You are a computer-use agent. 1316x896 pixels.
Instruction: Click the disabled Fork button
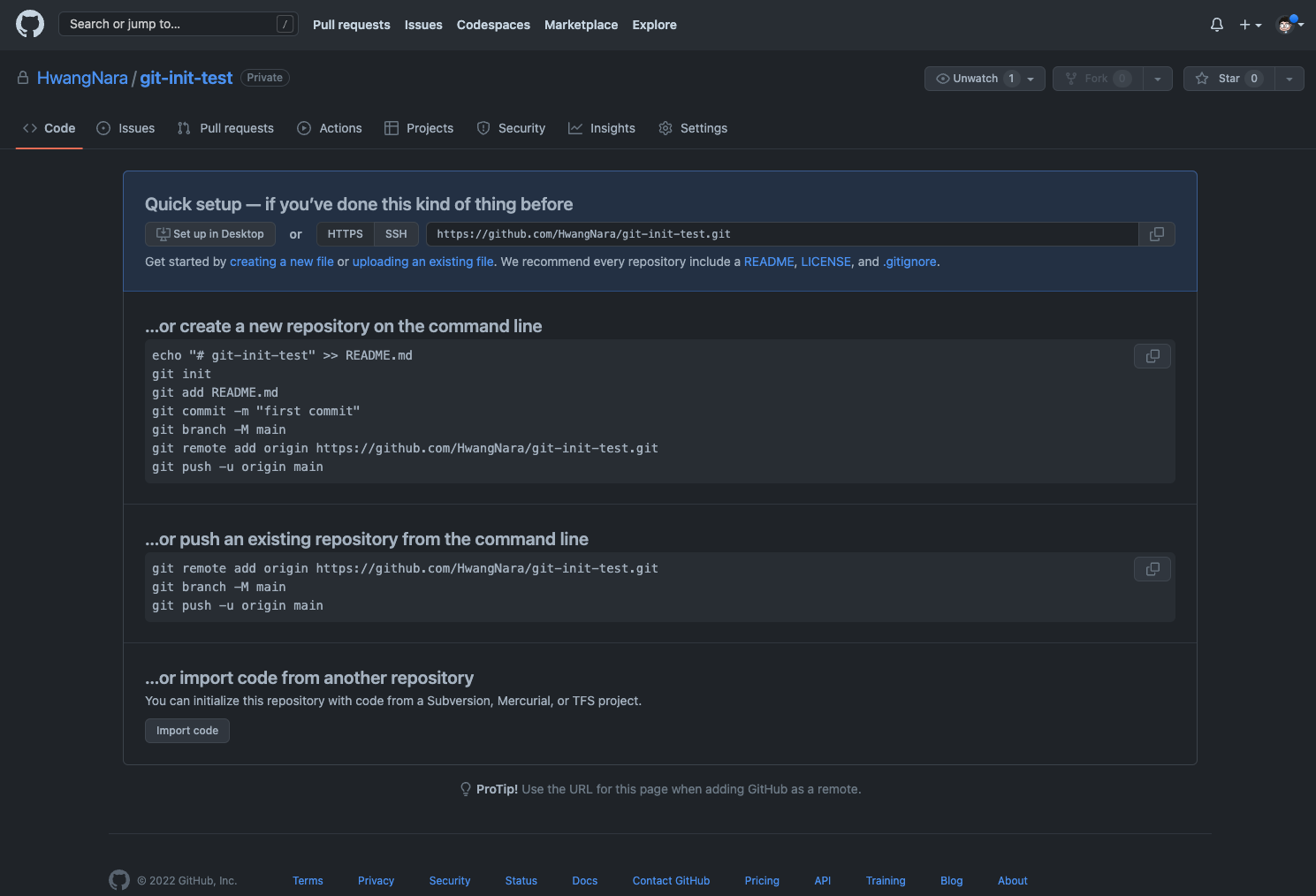pyautogui.click(x=1098, y=79)
